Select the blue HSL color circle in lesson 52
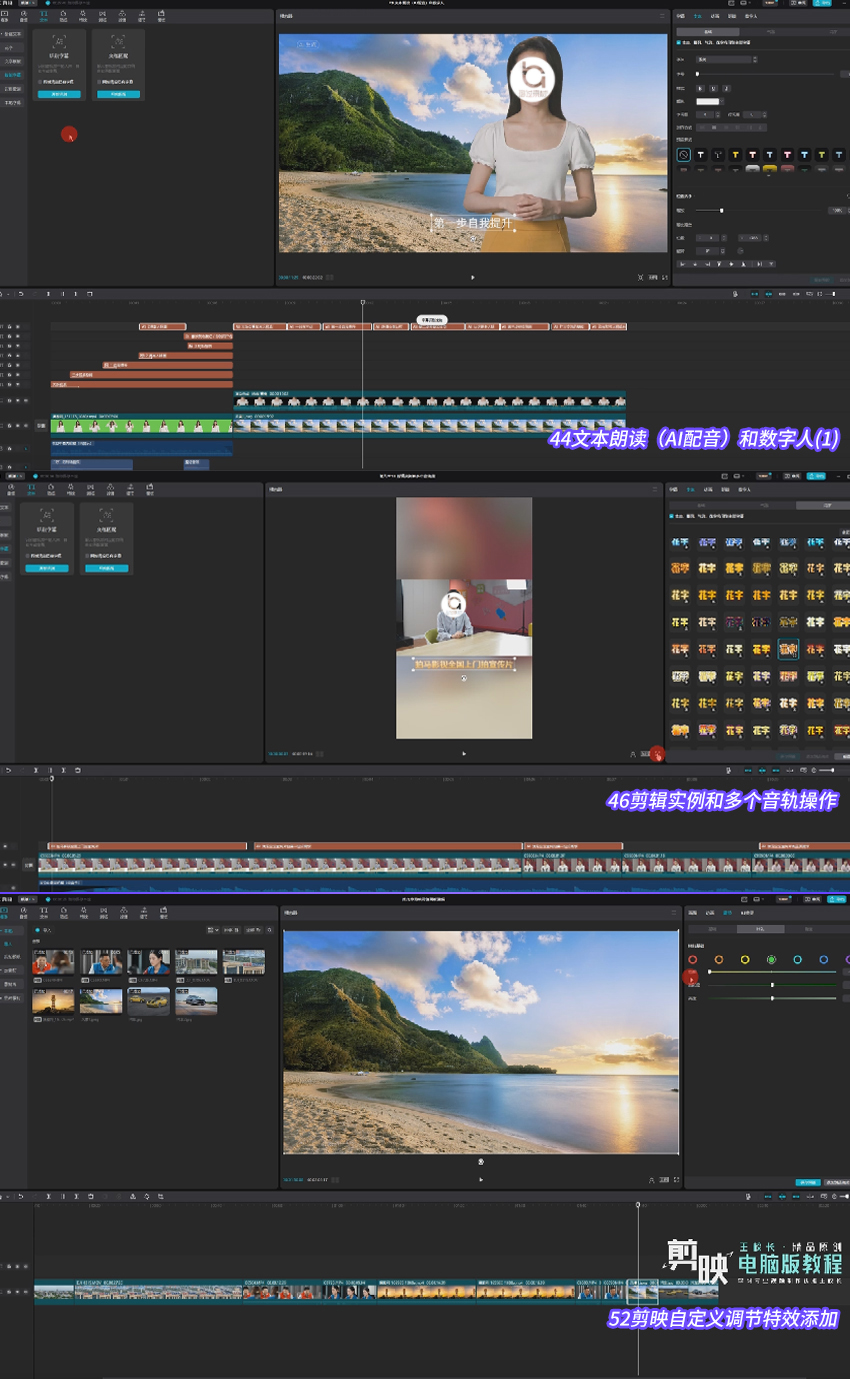The image size is (850, 1379). 824,960
